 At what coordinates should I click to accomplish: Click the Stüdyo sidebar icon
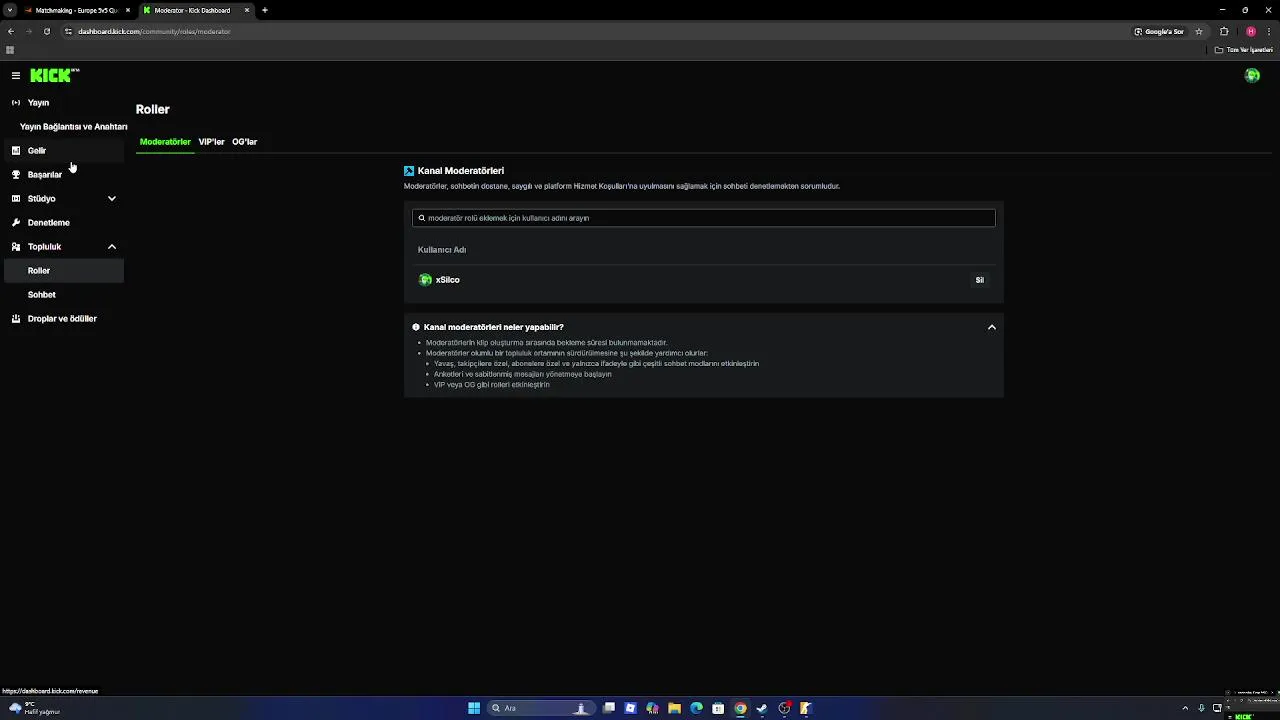point(16,198)
